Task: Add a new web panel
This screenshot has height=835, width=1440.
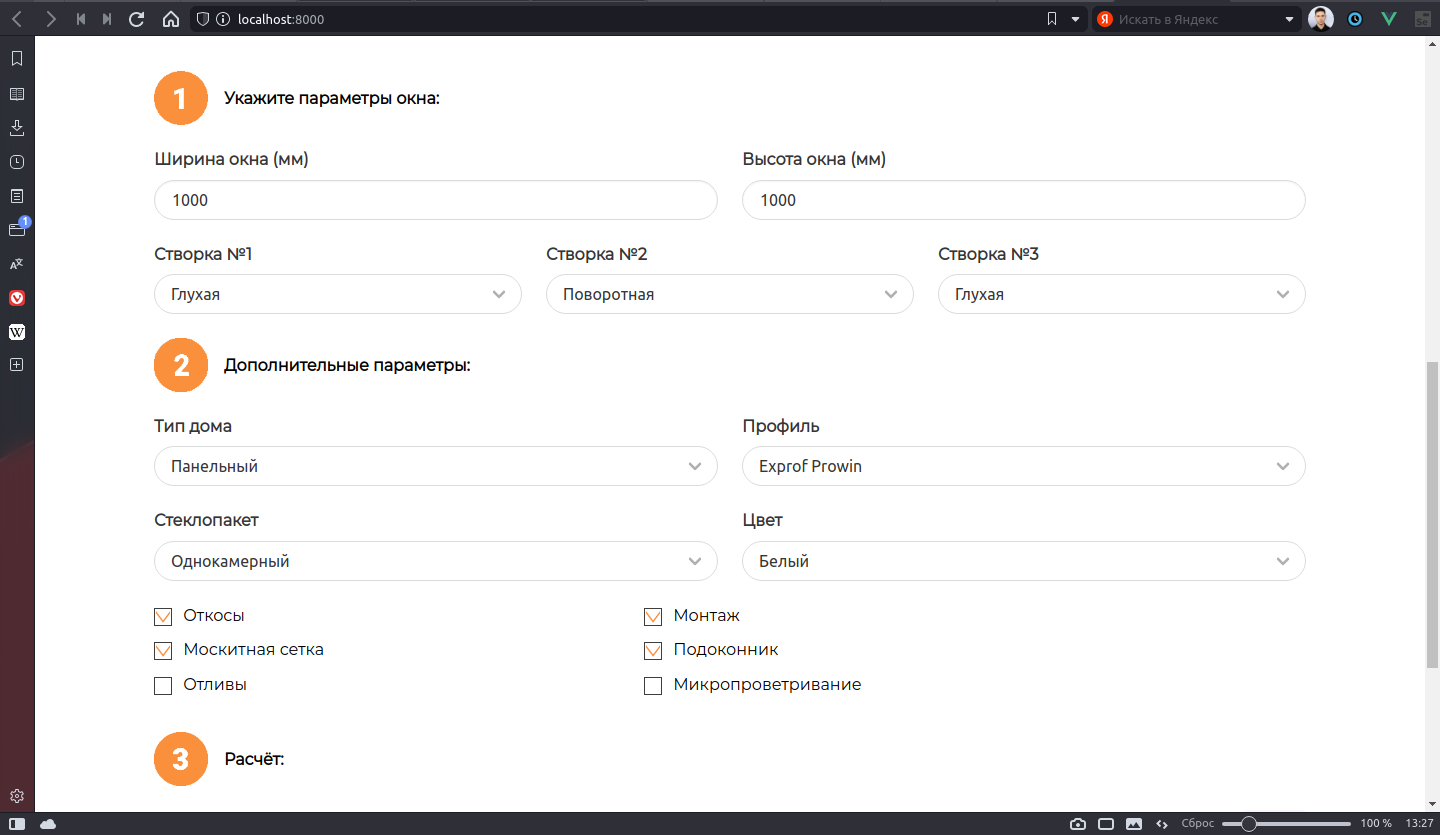Action: [17, 365]
